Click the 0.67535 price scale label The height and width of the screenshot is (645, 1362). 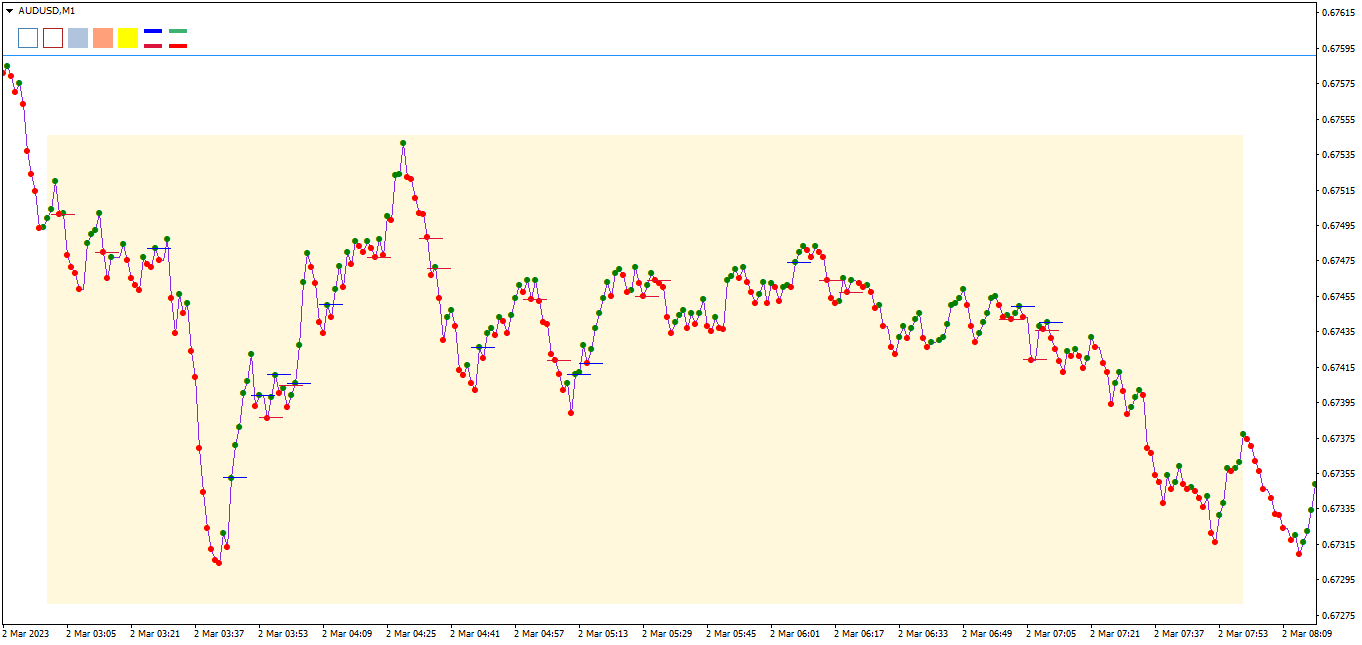(1338, 155)
